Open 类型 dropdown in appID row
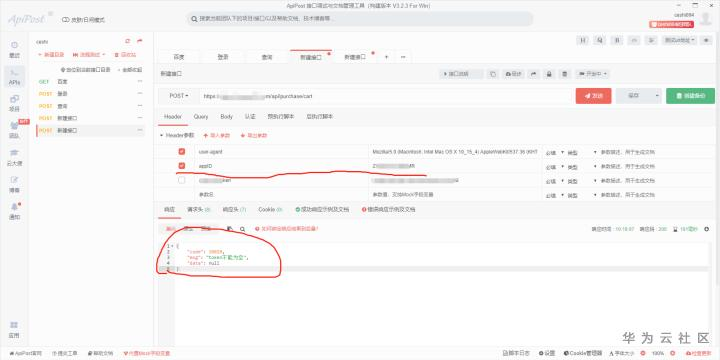Screen dimensions: 720x360 (581, 166)
